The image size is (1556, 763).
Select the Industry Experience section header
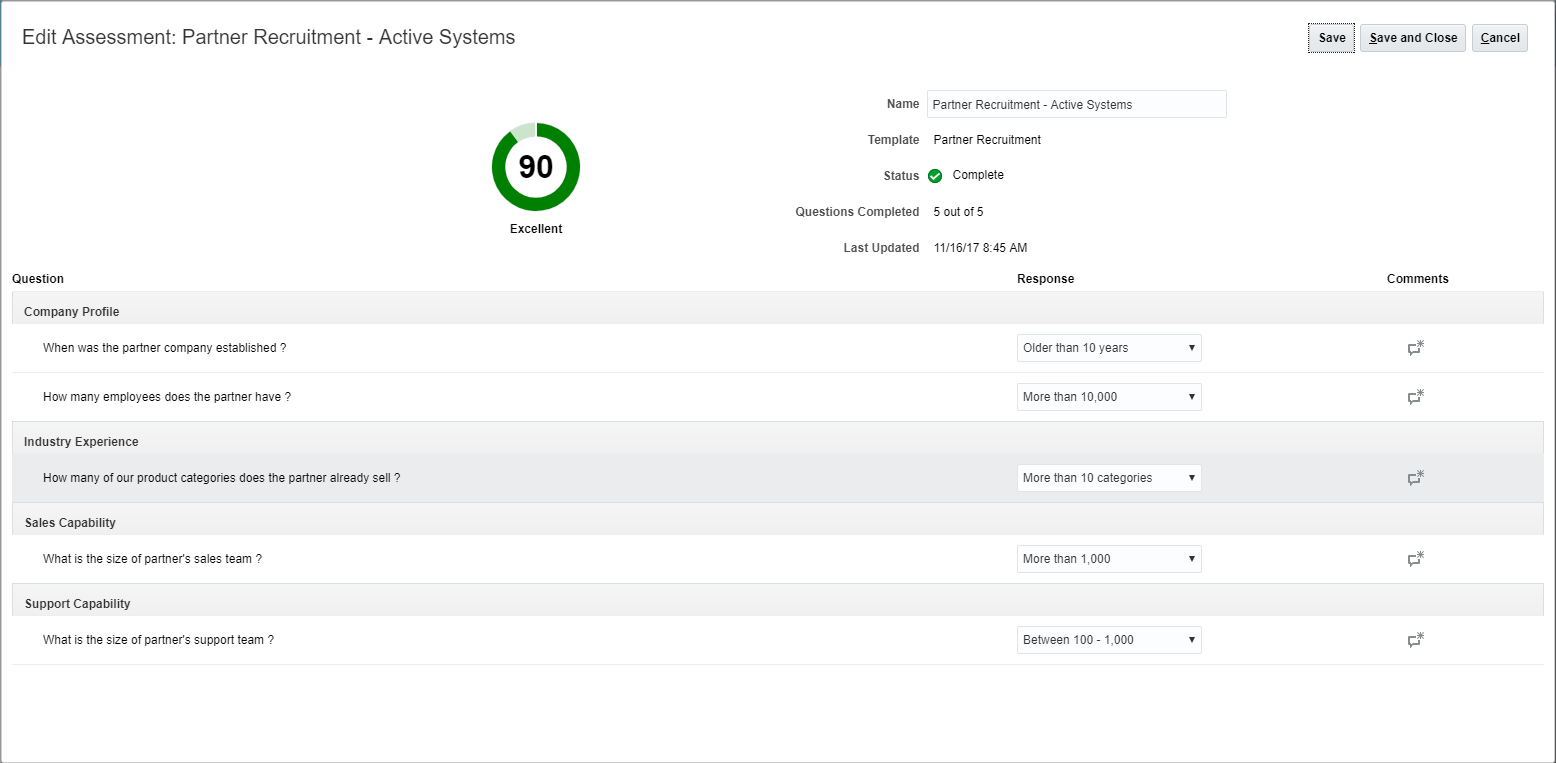[81, 442]
